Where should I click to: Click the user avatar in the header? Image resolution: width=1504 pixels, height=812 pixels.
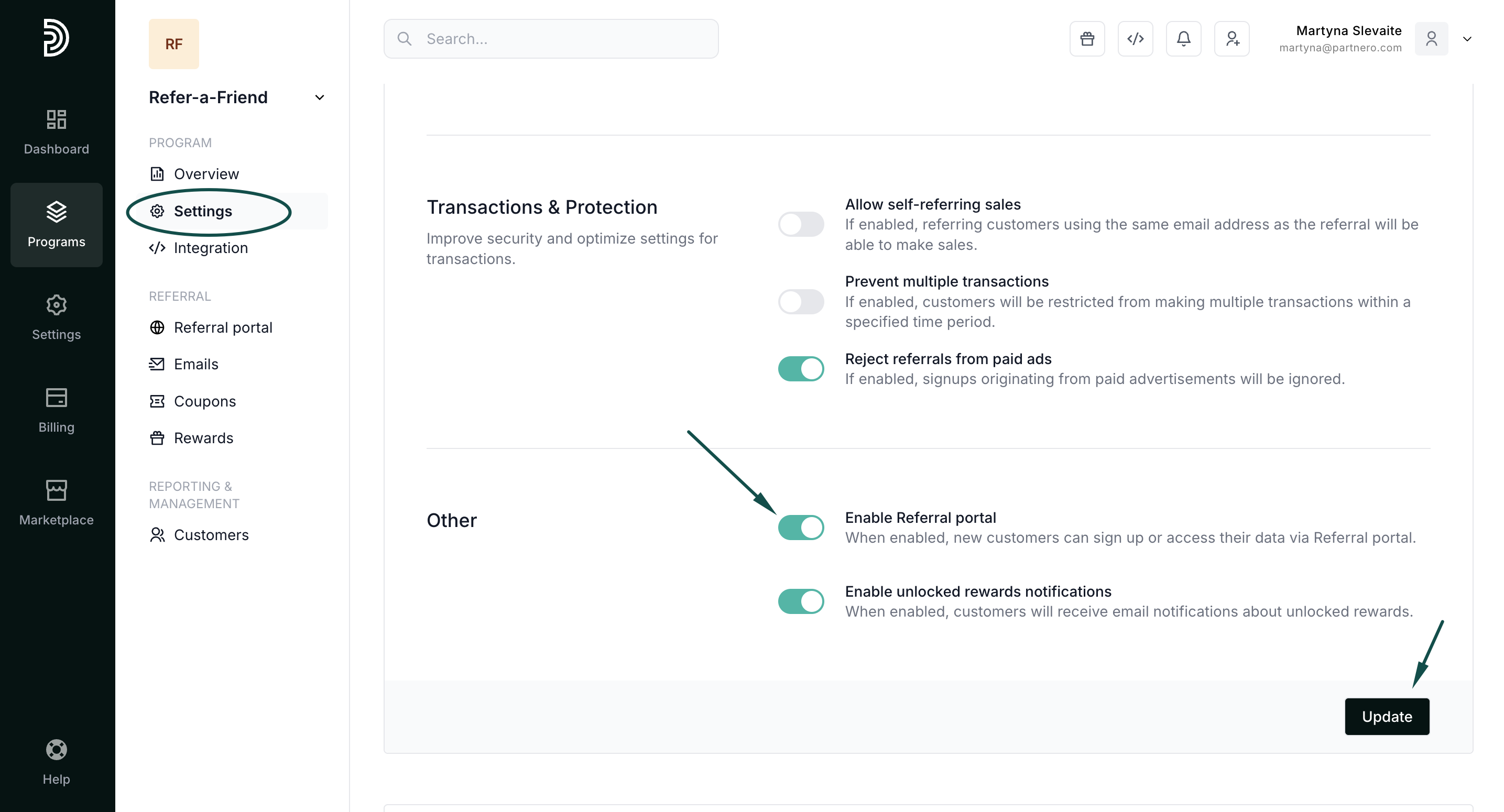click(x=1431, y=39)
